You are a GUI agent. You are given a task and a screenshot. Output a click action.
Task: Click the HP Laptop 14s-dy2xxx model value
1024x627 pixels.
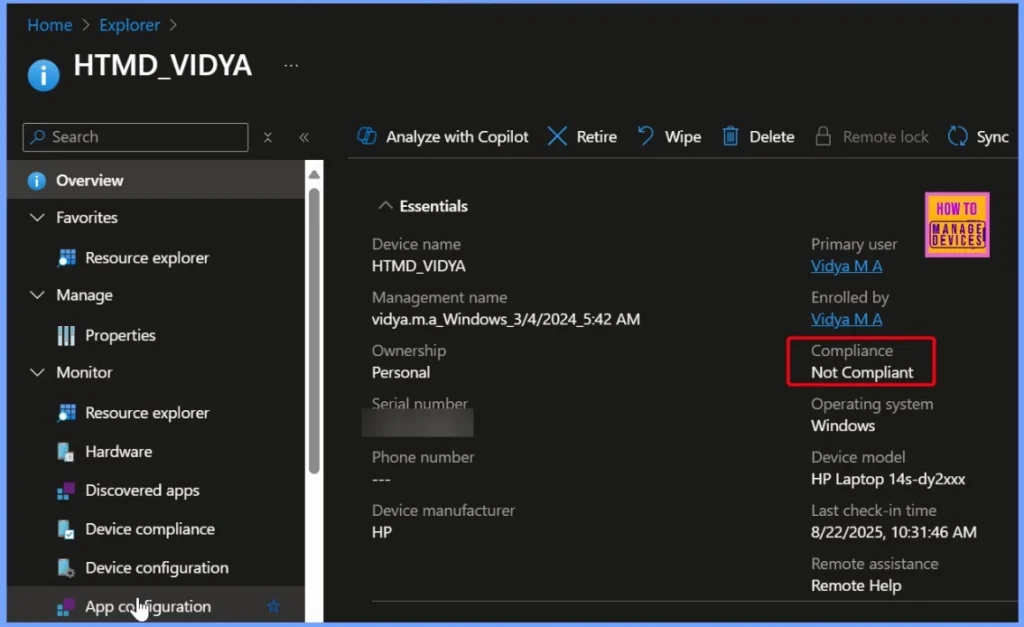[888, 479]
